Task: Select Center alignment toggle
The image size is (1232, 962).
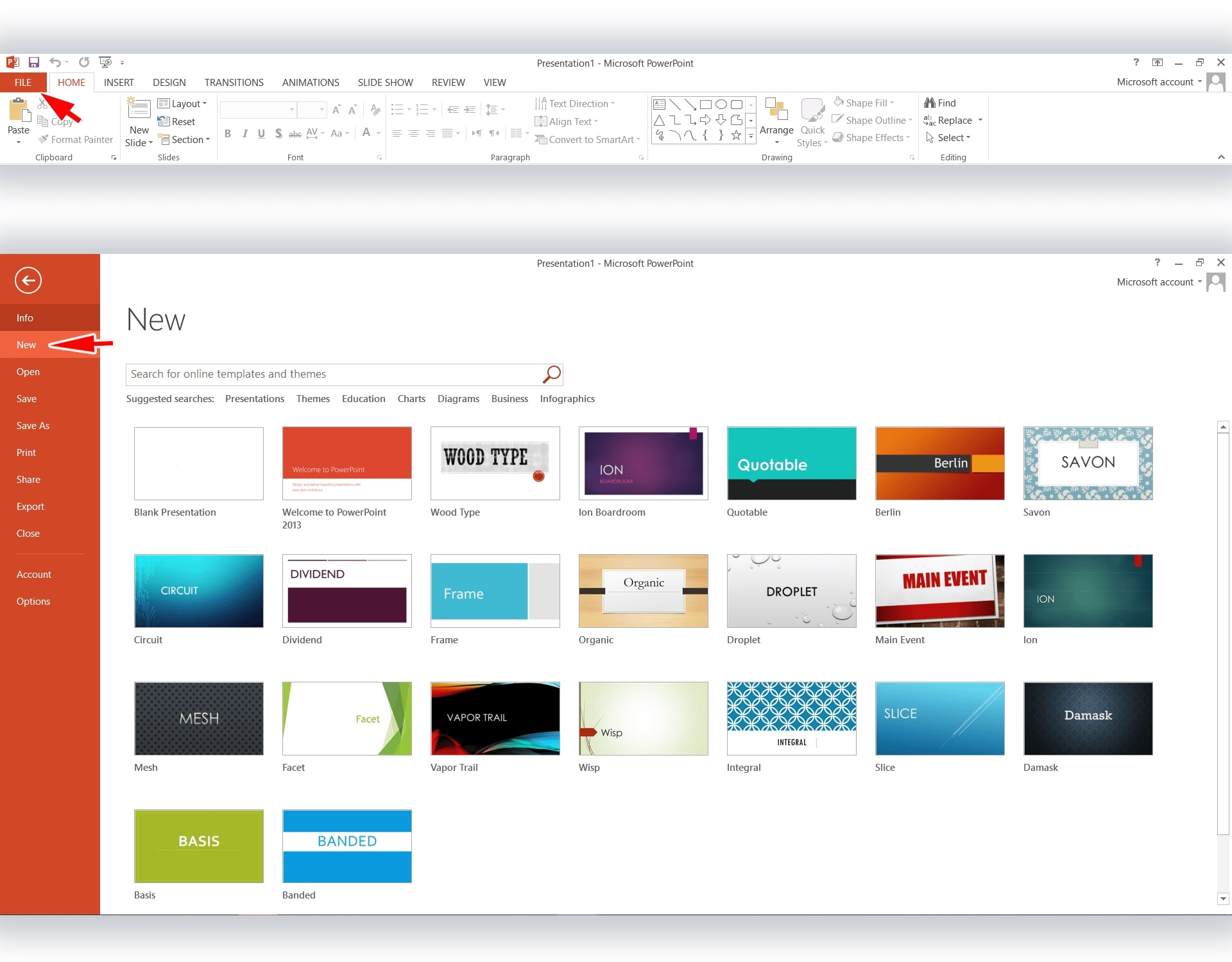Action: 414,133
